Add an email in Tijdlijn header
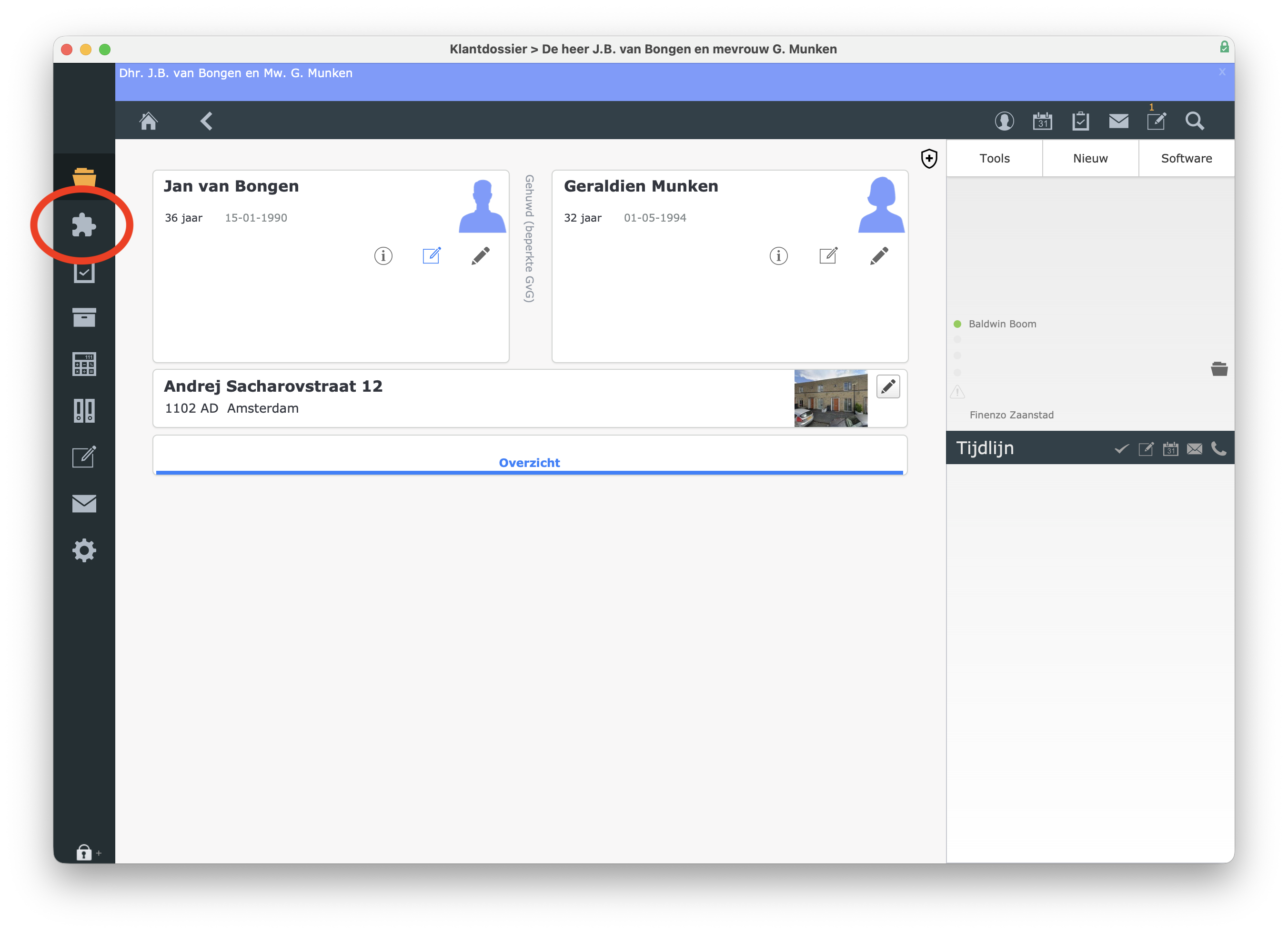 click(1194, 449)
